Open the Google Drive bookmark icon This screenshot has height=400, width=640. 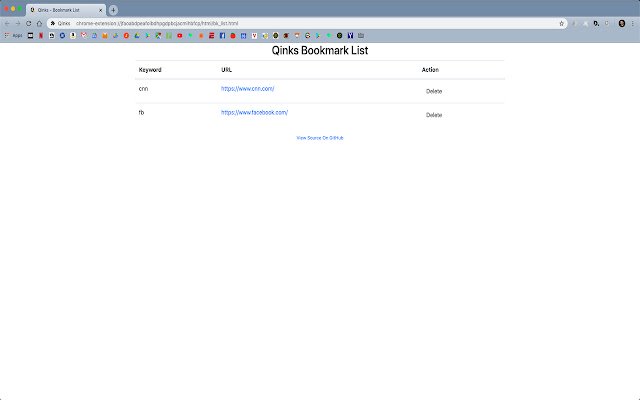(x=137, y=36)
